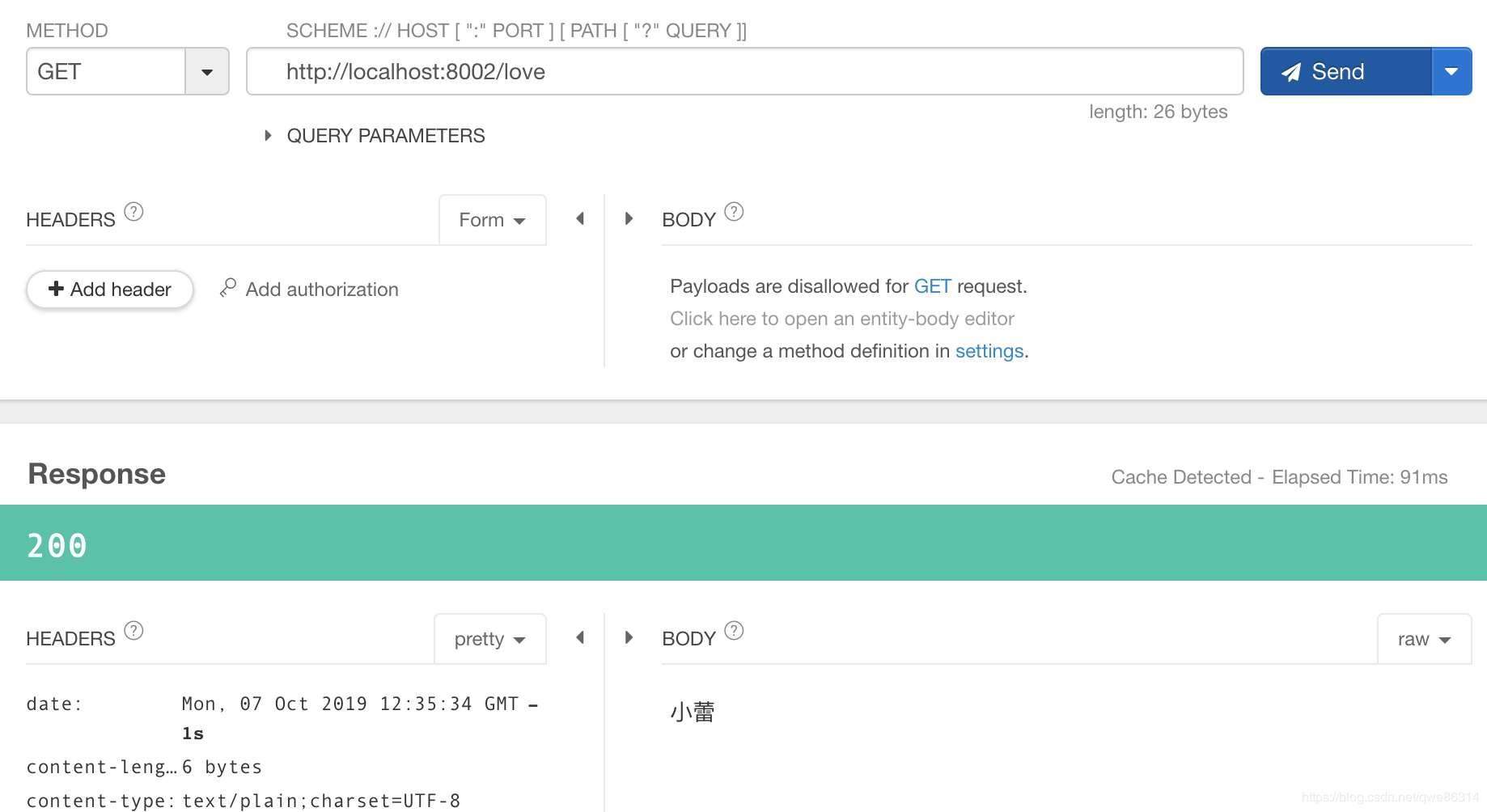The width and height of the screenshot is (1487, 812).
Task: Click the URL input field
Action: [x=744, y=72]
